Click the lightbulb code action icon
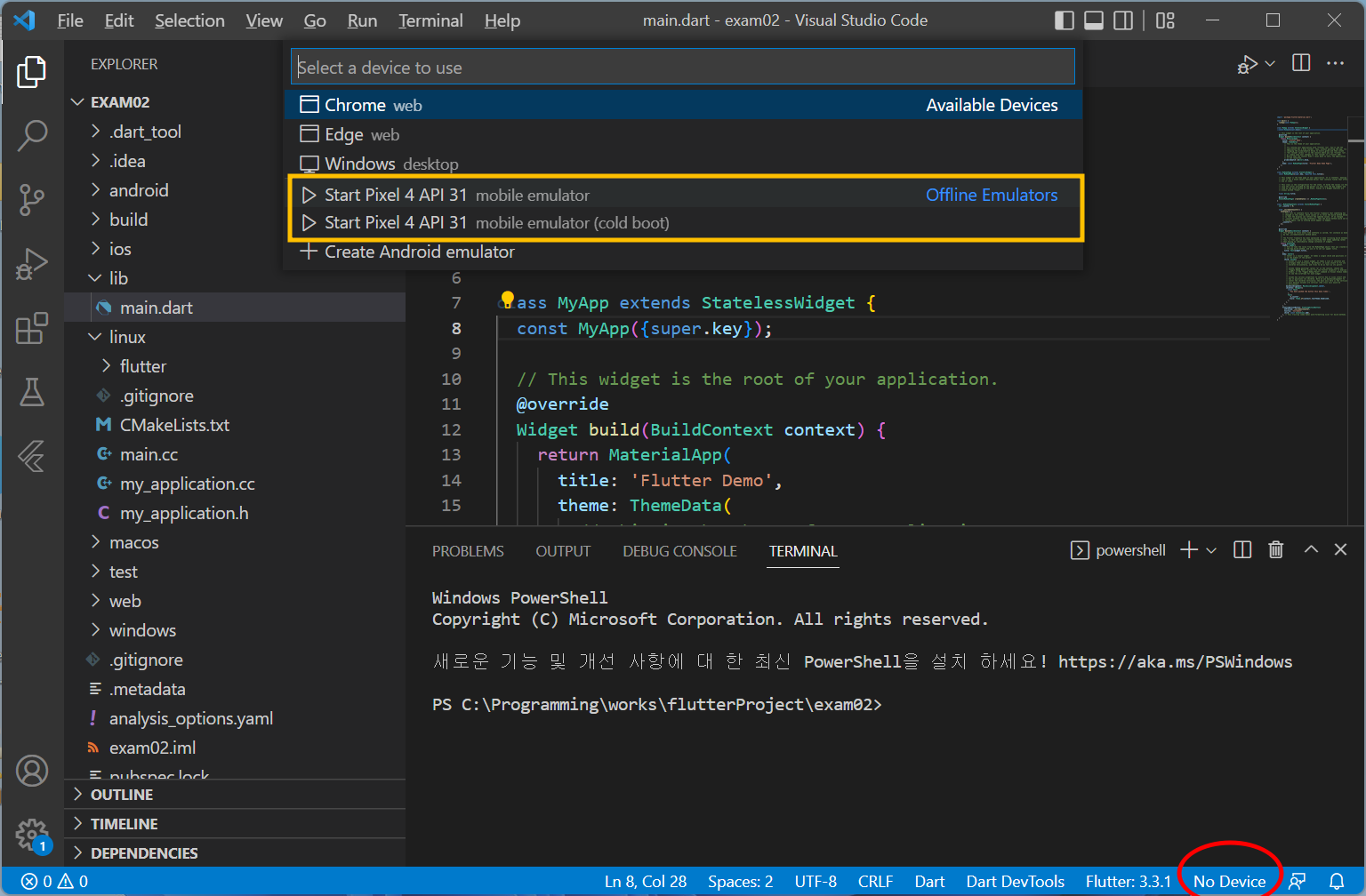Image resolution: width=1366 pixels, height=896 pixels. coord(507,300)
